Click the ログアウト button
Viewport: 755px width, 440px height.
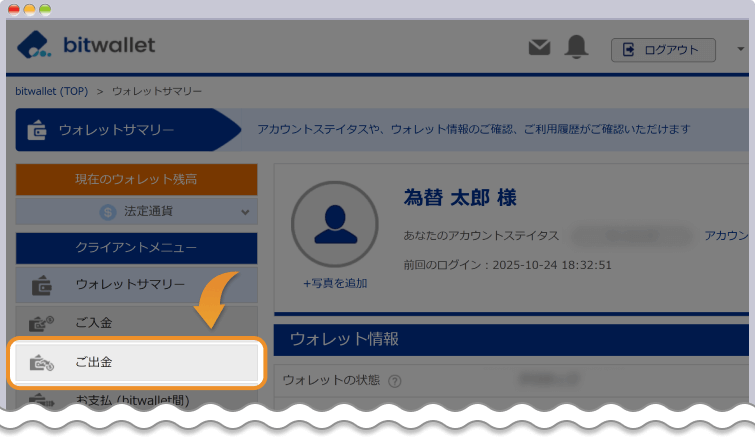(663, 50)
